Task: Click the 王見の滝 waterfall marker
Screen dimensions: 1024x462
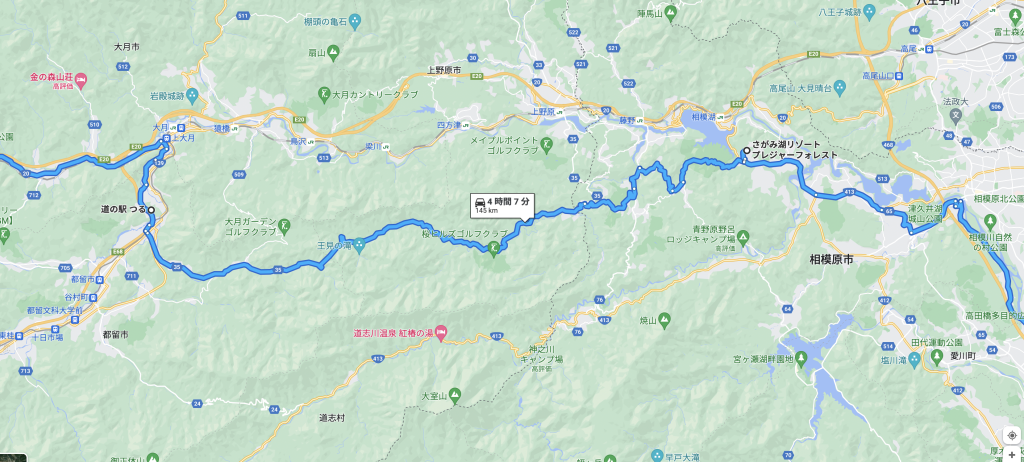Action: pos(359,252)
